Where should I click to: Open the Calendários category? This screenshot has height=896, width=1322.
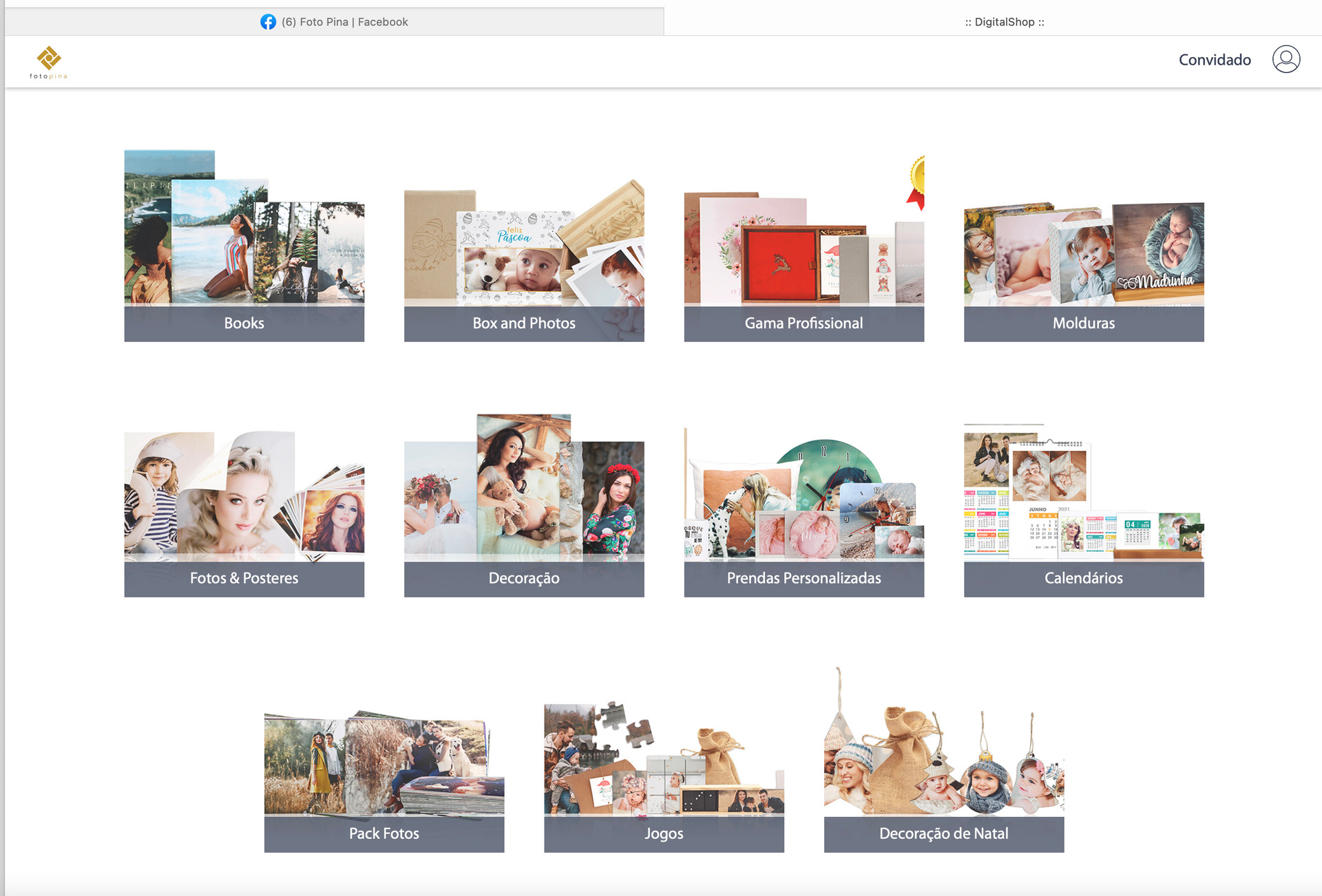point(1083,578)
